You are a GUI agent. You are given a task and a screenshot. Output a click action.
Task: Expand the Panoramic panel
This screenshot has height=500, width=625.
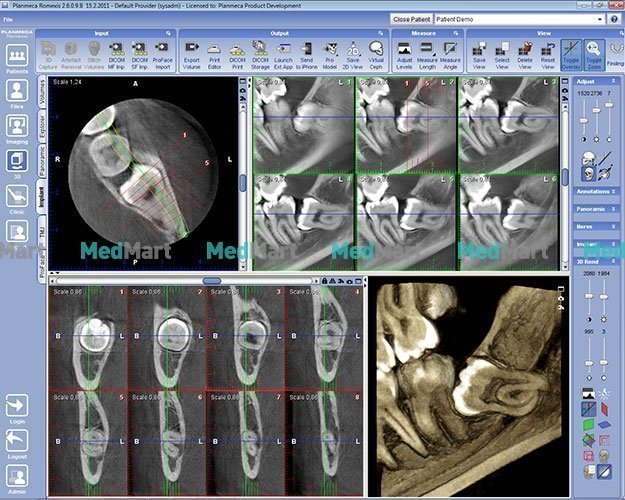tap(613, 209)
